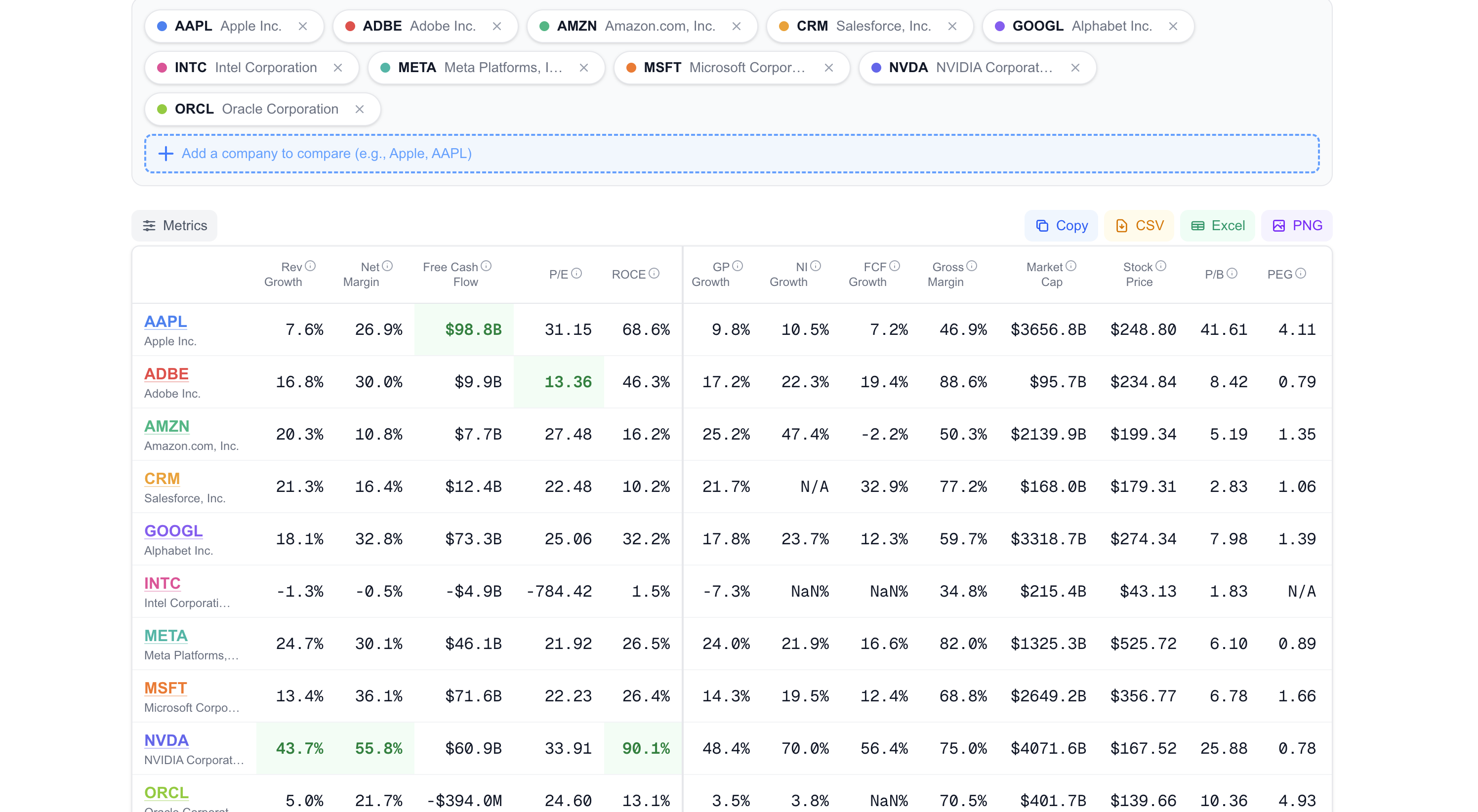Download table as PNG image
The height and width of the screenshot is (812, 1478).
pos(1297,226)
